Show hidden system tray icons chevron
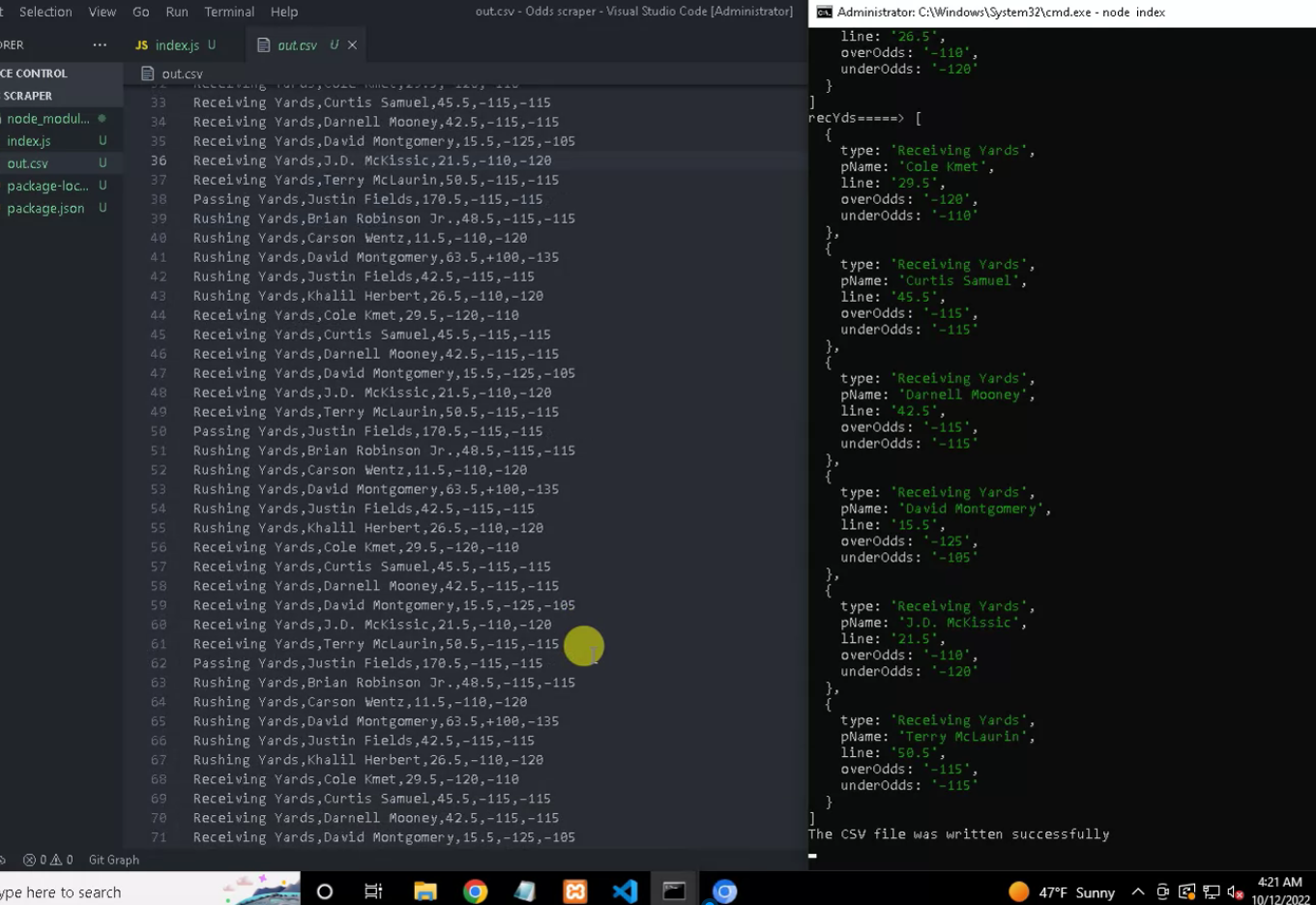1316x905 pixels. (1138, 891)
